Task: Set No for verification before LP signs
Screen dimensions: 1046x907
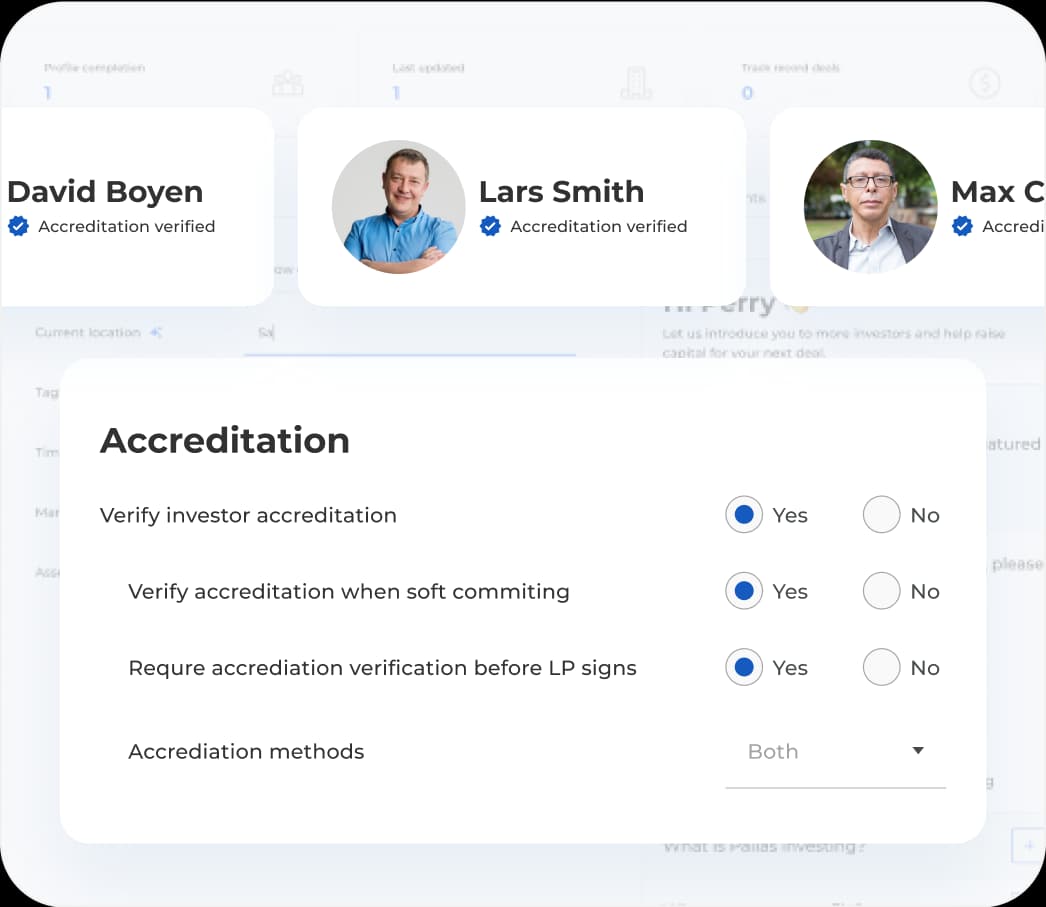Action: click(x=881, y=668)
